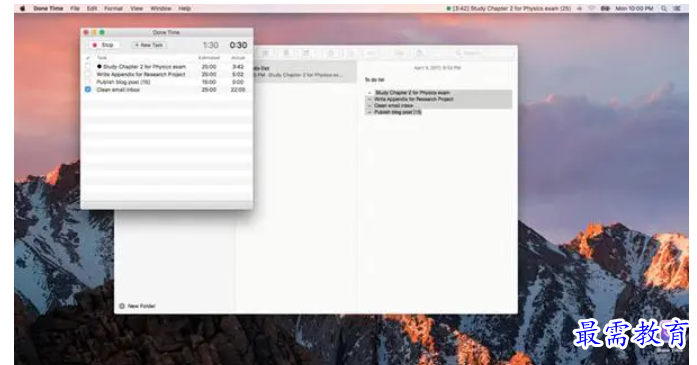This screenshot has width=697, height=365.
Task: Click the 15:00 estimate for Publish blog post
Action: (209, 82)
